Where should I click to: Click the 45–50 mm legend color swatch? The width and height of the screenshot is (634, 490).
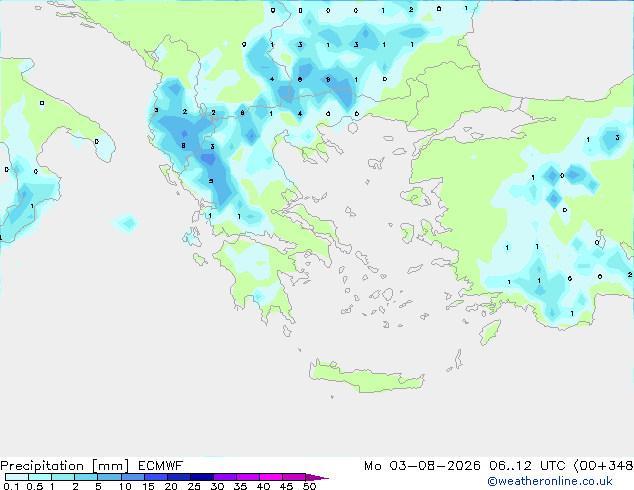(294, 477)
